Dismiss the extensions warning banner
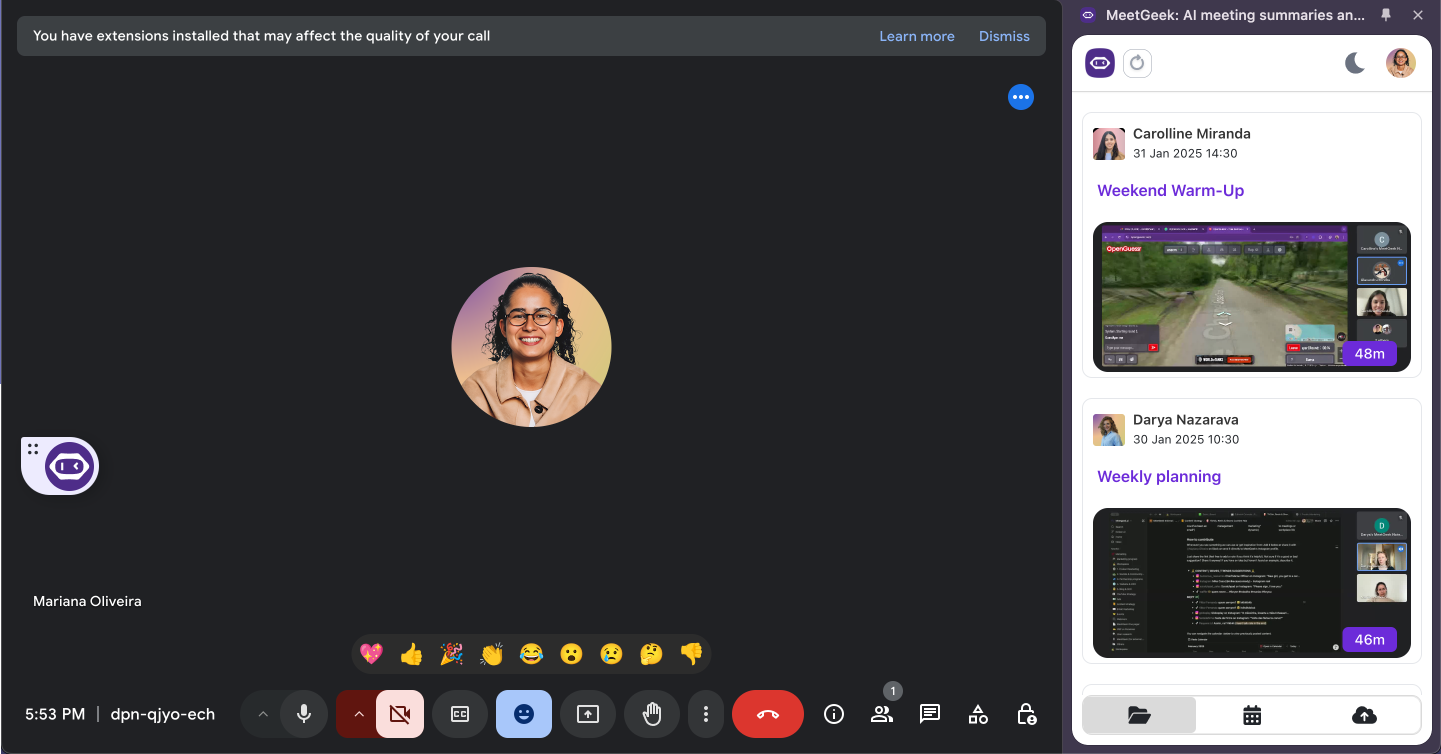This screenshot has height=754, width=1441. (x=1004, y=36)
